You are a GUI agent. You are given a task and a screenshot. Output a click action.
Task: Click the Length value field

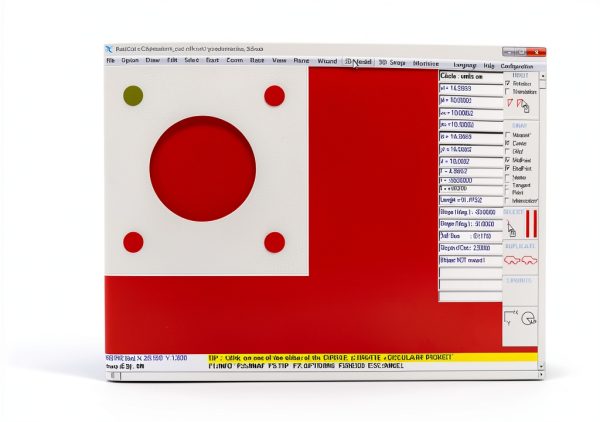pyautogui.click(x=471, y=200)
